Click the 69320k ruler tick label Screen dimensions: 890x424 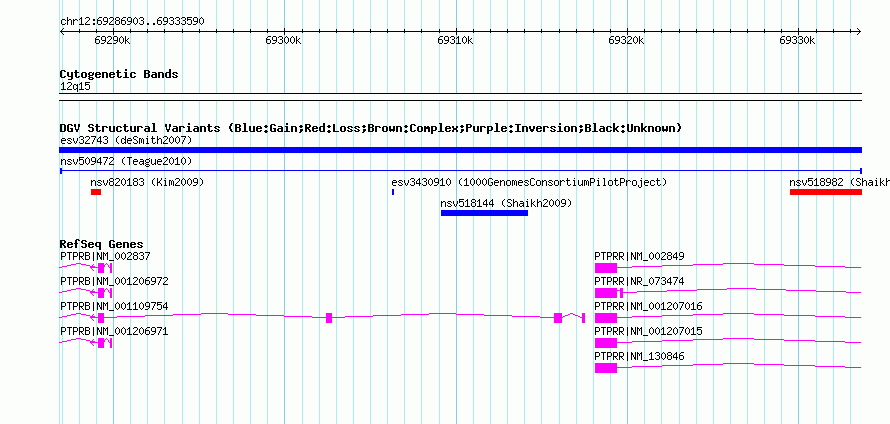(x=626, y=41)
